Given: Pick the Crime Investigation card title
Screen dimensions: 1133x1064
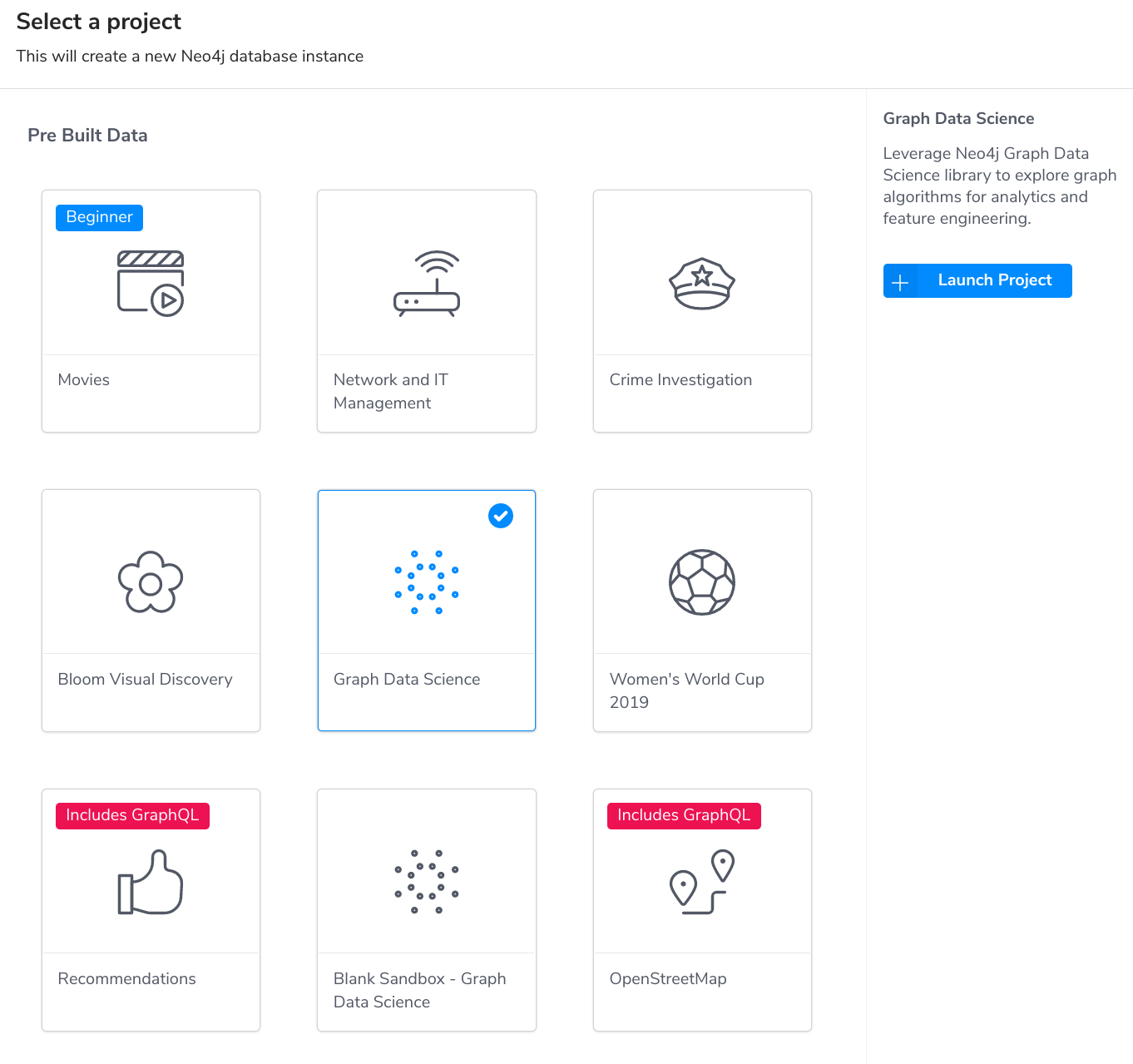Looking at the screenshot, I should [680, 380].
